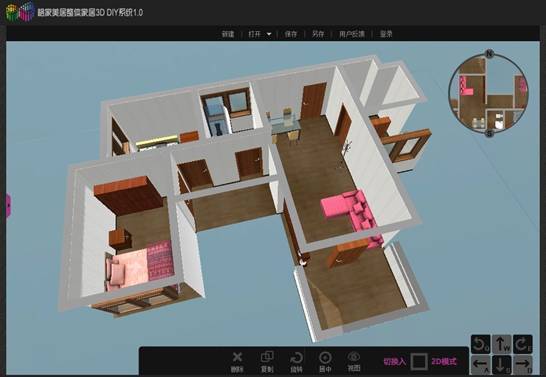Click the S marker on the compass

click(489, 133)
